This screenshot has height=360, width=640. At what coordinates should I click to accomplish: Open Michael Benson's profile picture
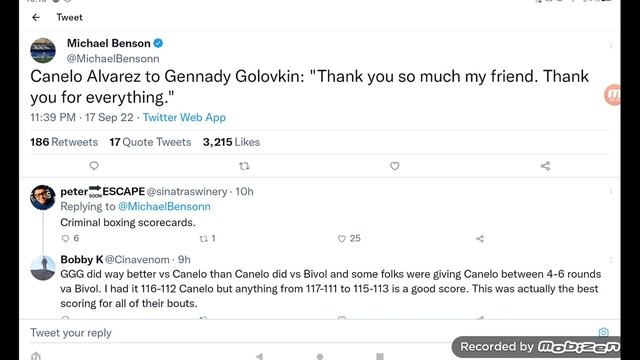(x=43, y=50)
